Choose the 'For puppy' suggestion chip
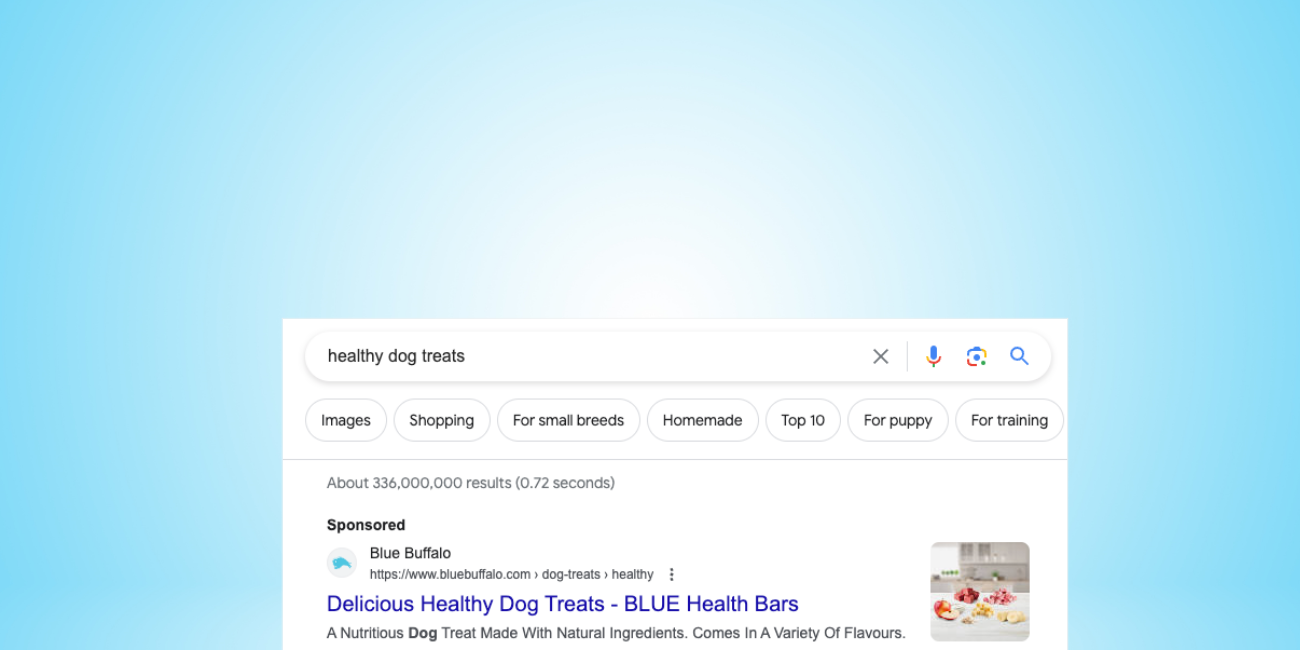The height and width of the screenshot is (650, 1300). (x=898, y=420)
